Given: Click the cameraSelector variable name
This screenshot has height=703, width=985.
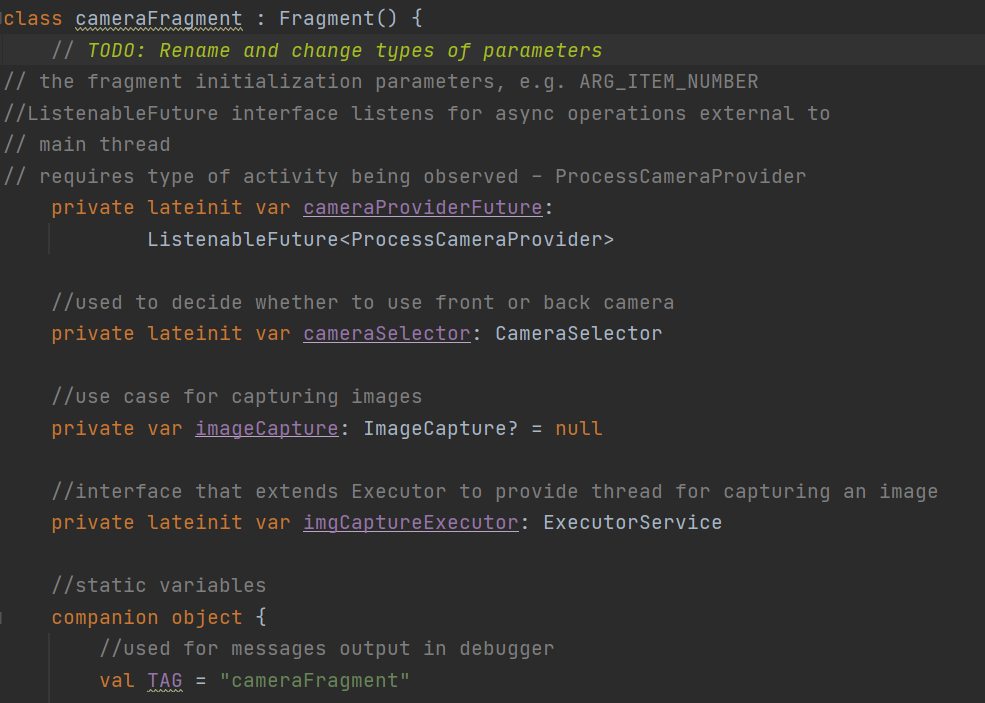Looking at the screenshot, I should [x=387, y=334].
